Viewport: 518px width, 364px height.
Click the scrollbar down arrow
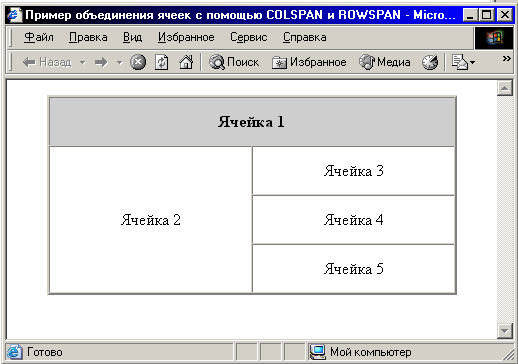click(x=505, y=331)
